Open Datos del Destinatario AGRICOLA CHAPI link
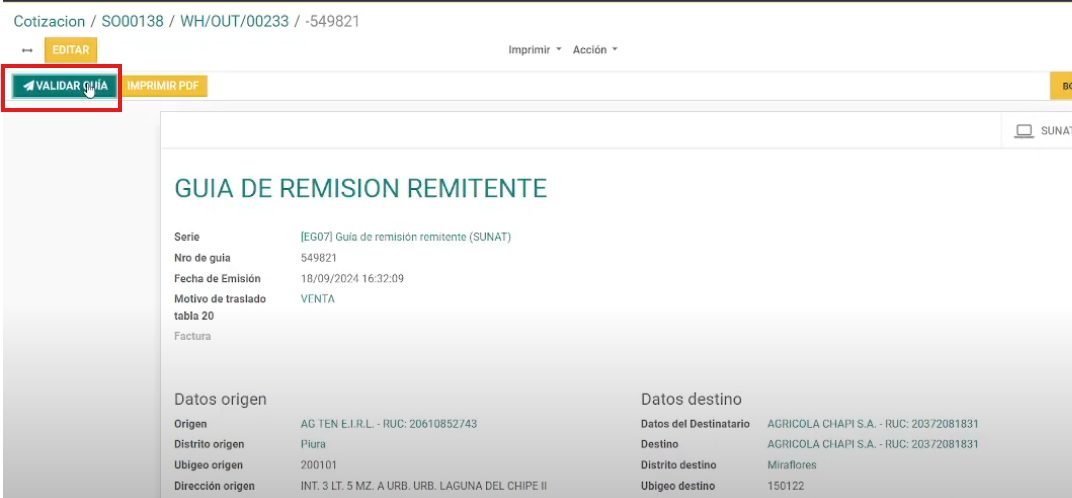The height and width of the screenshot is (498, 1072). coord(873,424)
